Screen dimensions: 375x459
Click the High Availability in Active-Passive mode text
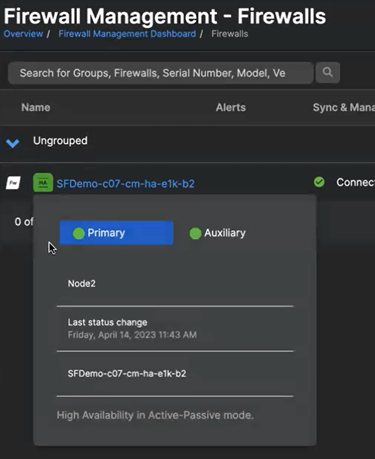pyautogui.click(x=155, y=415)
